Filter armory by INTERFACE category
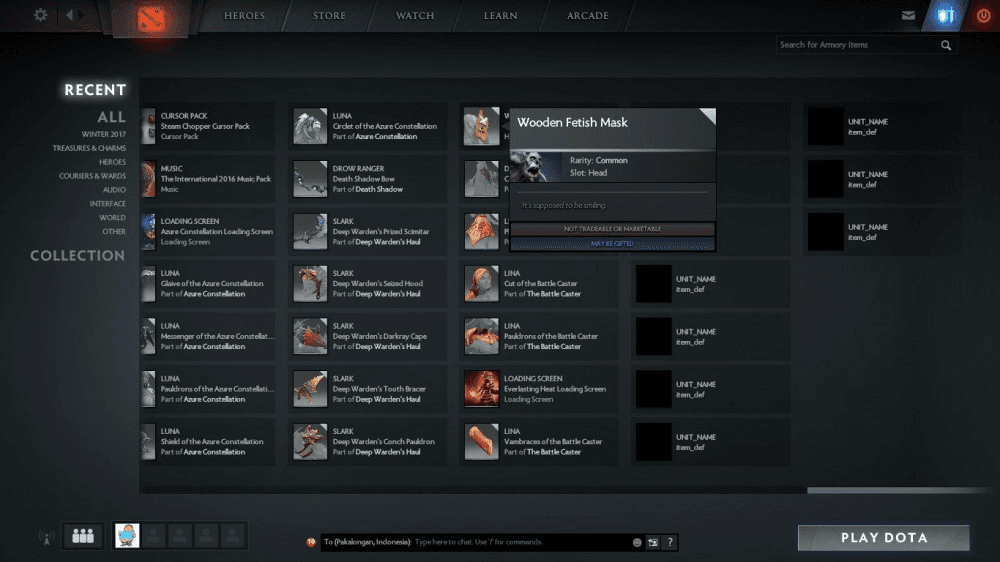This screenshot has width=1000, height=562. 107,204
